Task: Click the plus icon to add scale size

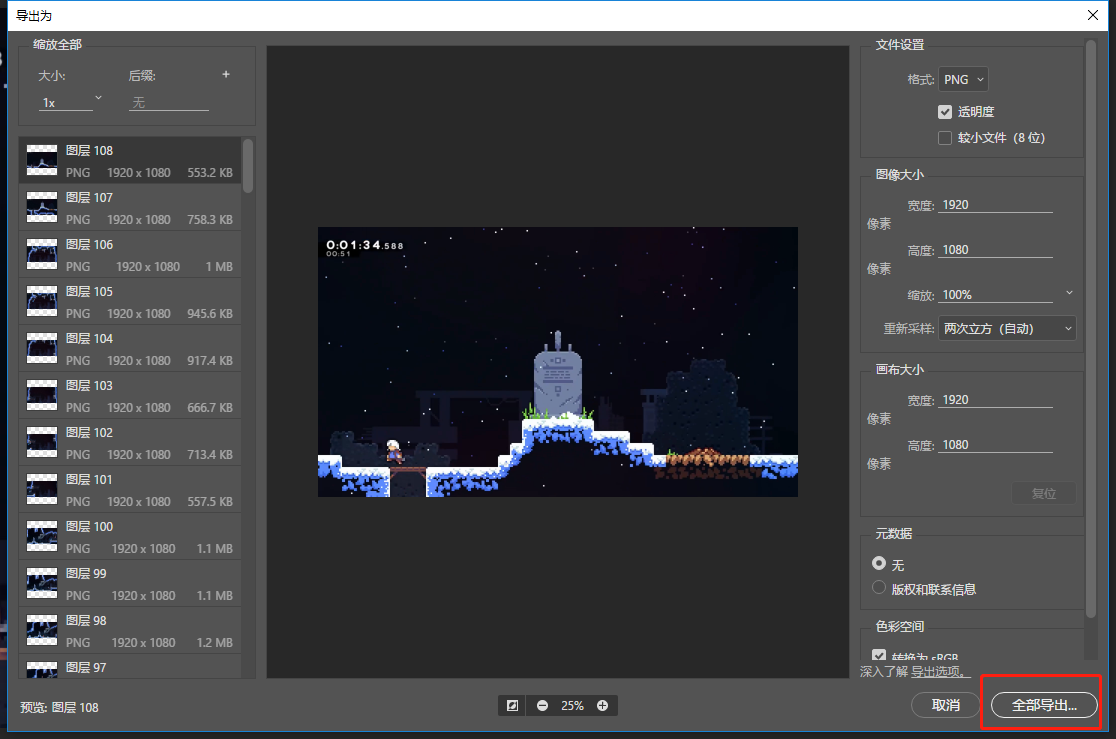Action: tap(226, 74)
